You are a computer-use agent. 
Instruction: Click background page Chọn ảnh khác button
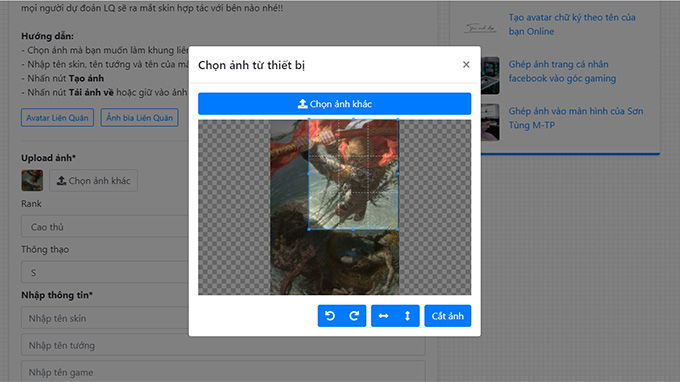94,180
